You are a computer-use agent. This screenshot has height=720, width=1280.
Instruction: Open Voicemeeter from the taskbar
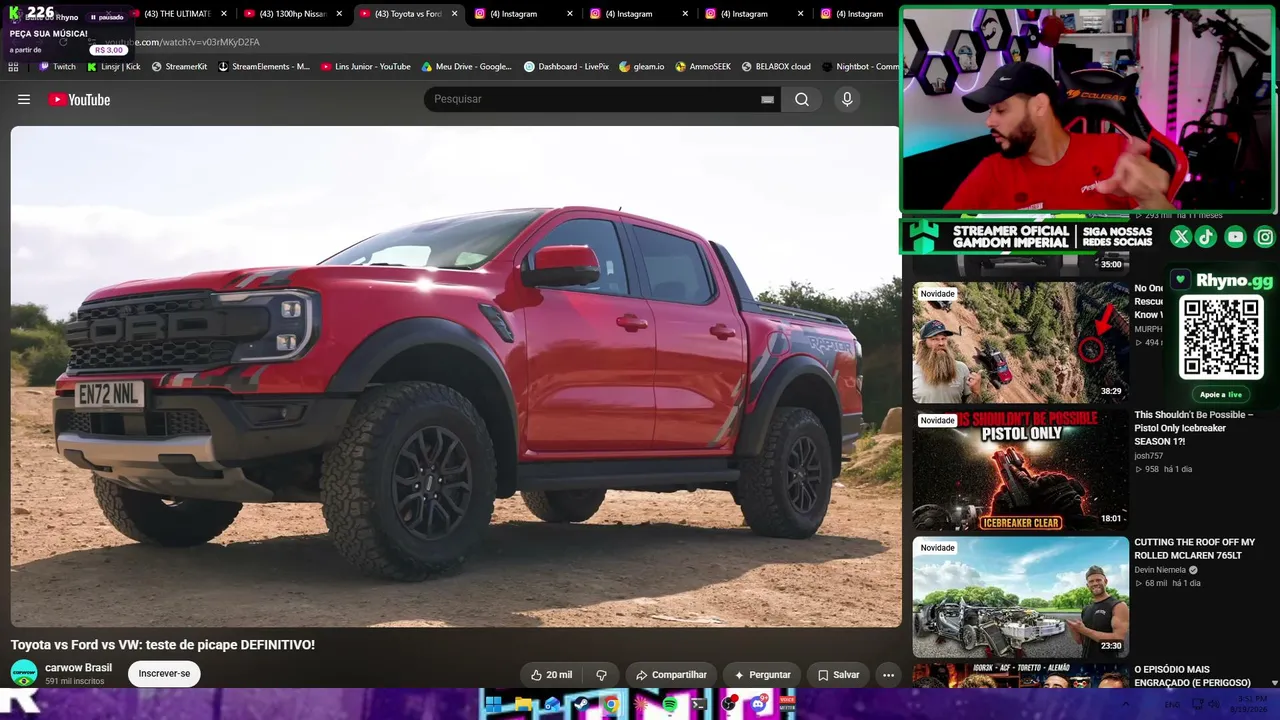(x=787, y=705)
